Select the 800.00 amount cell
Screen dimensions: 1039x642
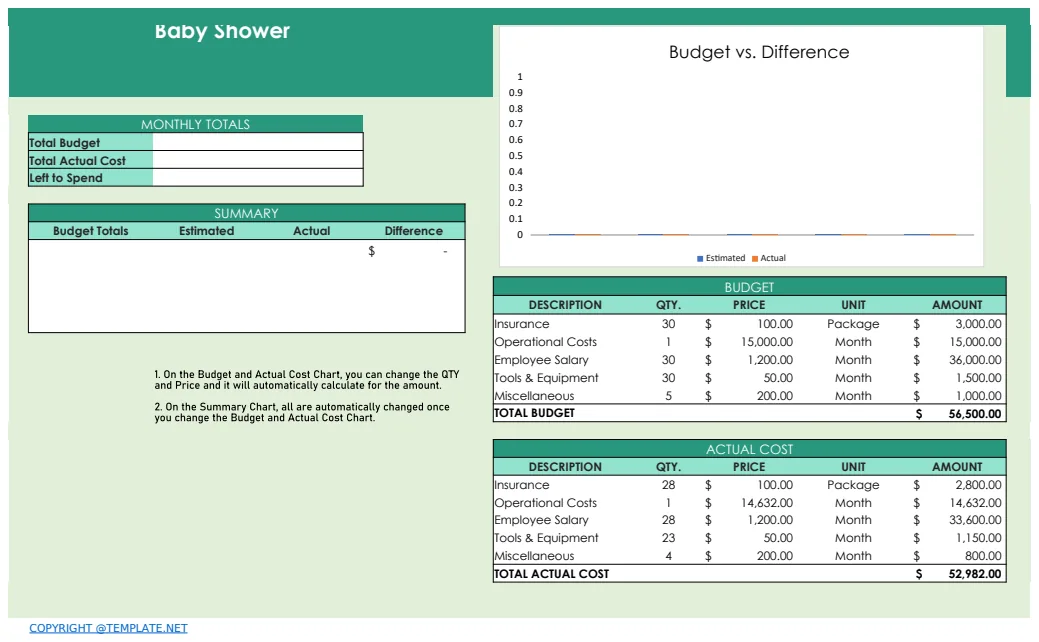(x=983, y=556)
